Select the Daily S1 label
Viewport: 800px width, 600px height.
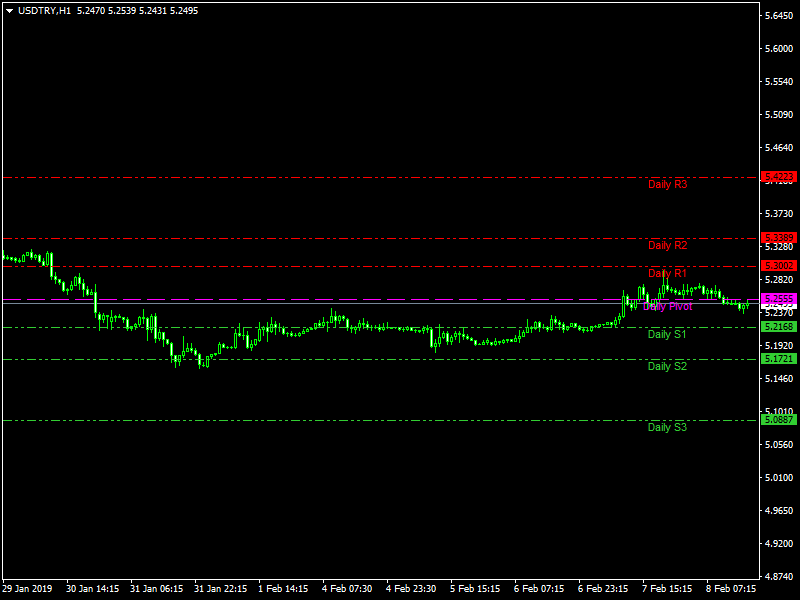(x=667, y=334)
